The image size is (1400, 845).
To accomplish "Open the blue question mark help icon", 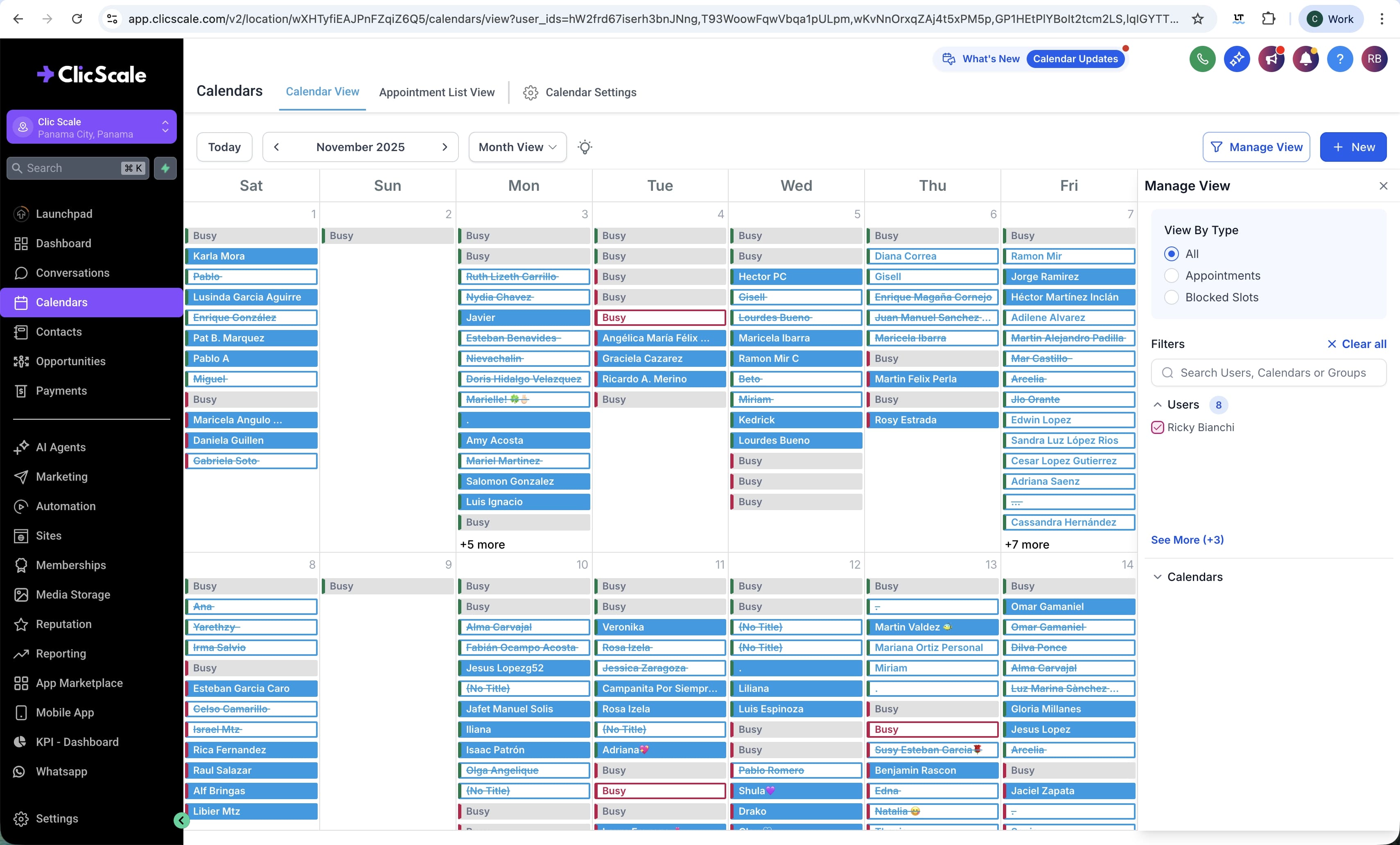I will [x=1340, y=59].
